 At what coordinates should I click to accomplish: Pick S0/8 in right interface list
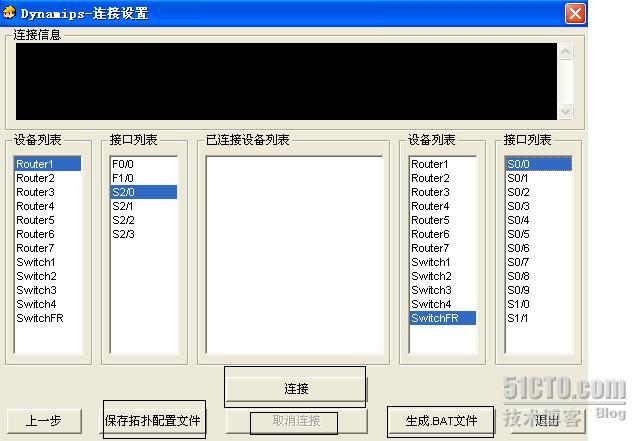(539, 276)
